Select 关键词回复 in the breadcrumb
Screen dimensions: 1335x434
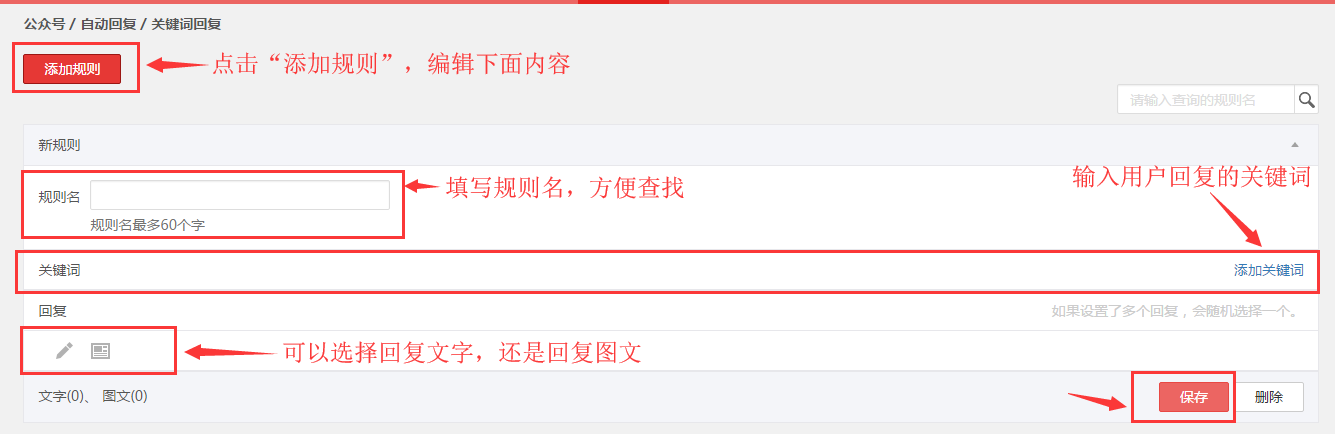click(186, 23)
